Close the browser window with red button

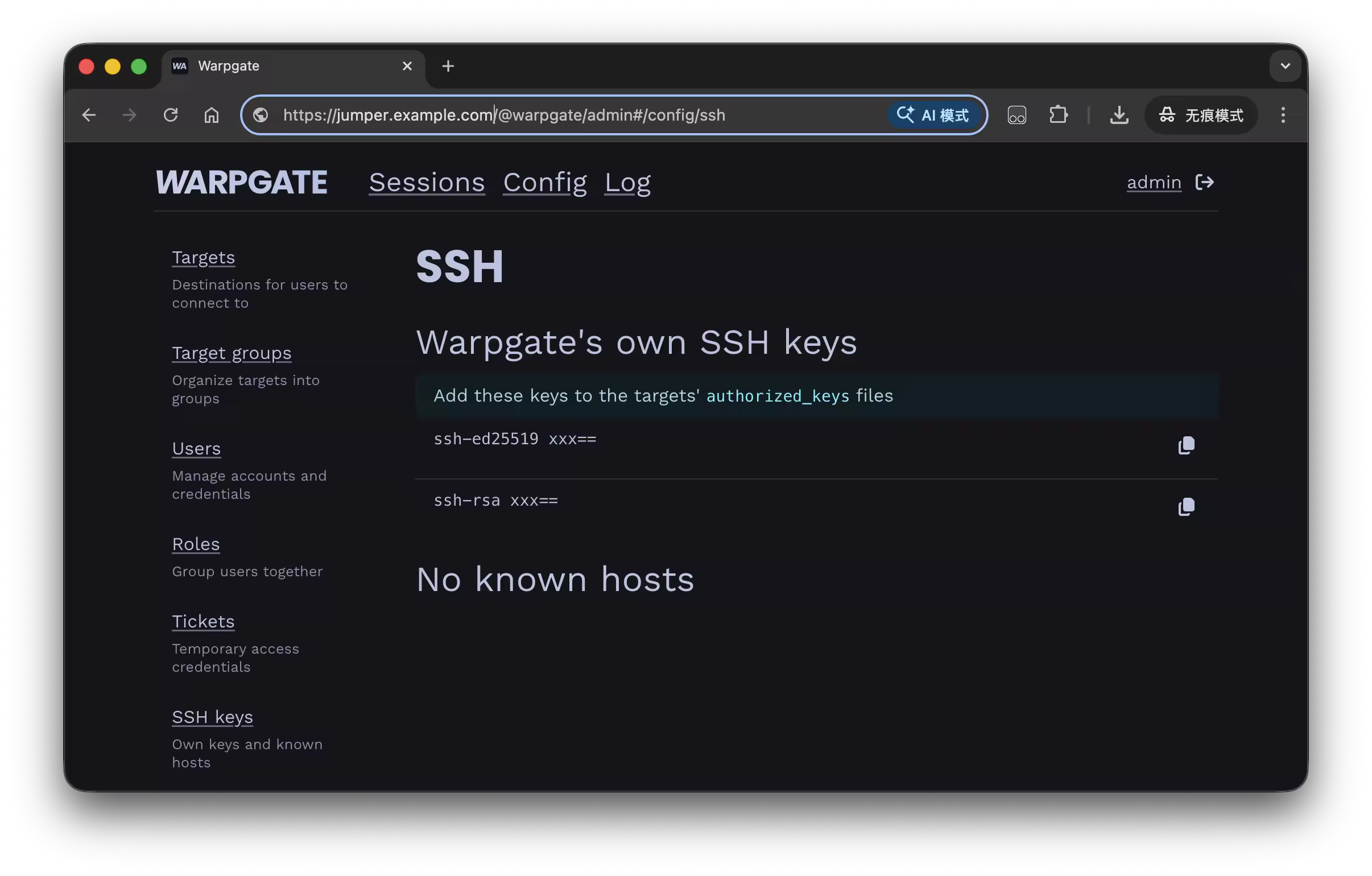coord(86,66)
